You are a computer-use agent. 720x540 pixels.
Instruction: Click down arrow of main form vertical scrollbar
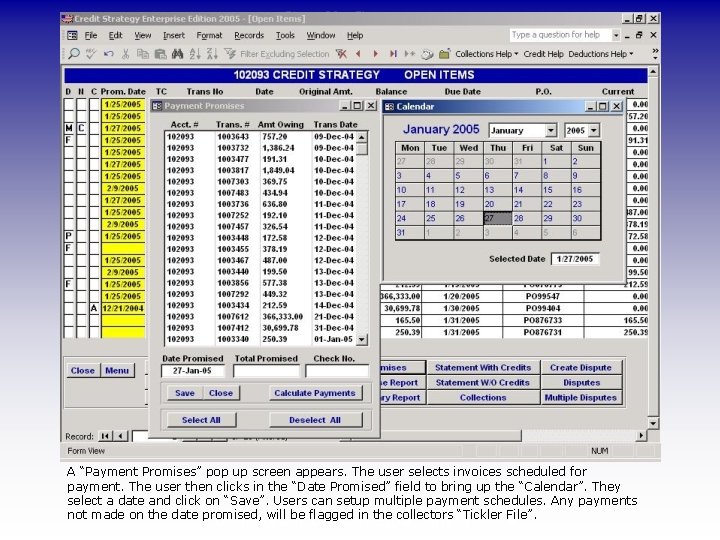coord(653,423)
